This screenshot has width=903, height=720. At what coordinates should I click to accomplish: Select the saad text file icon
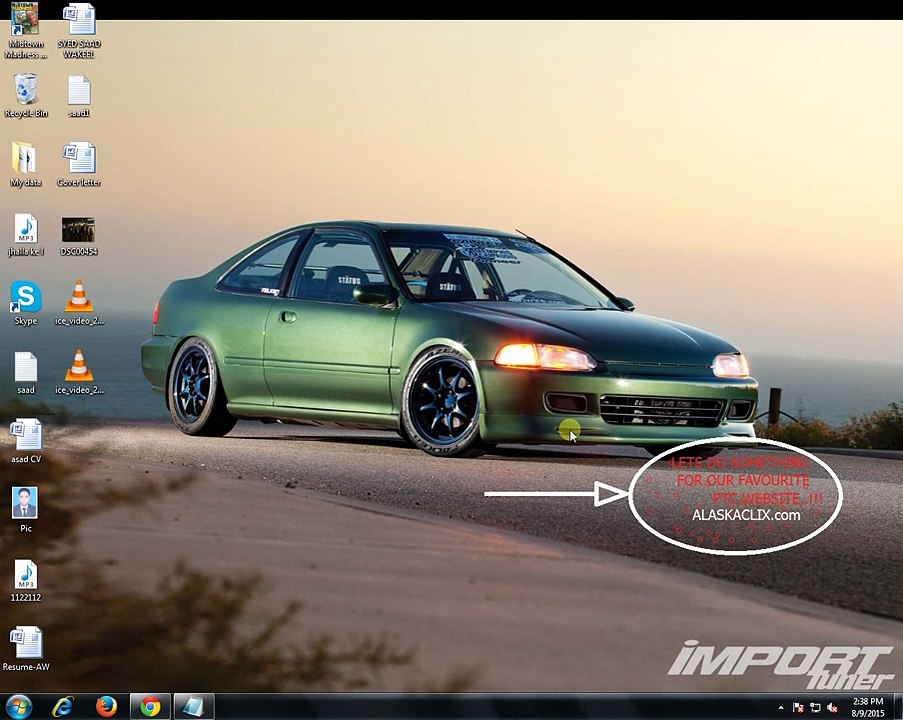[25, 372]
